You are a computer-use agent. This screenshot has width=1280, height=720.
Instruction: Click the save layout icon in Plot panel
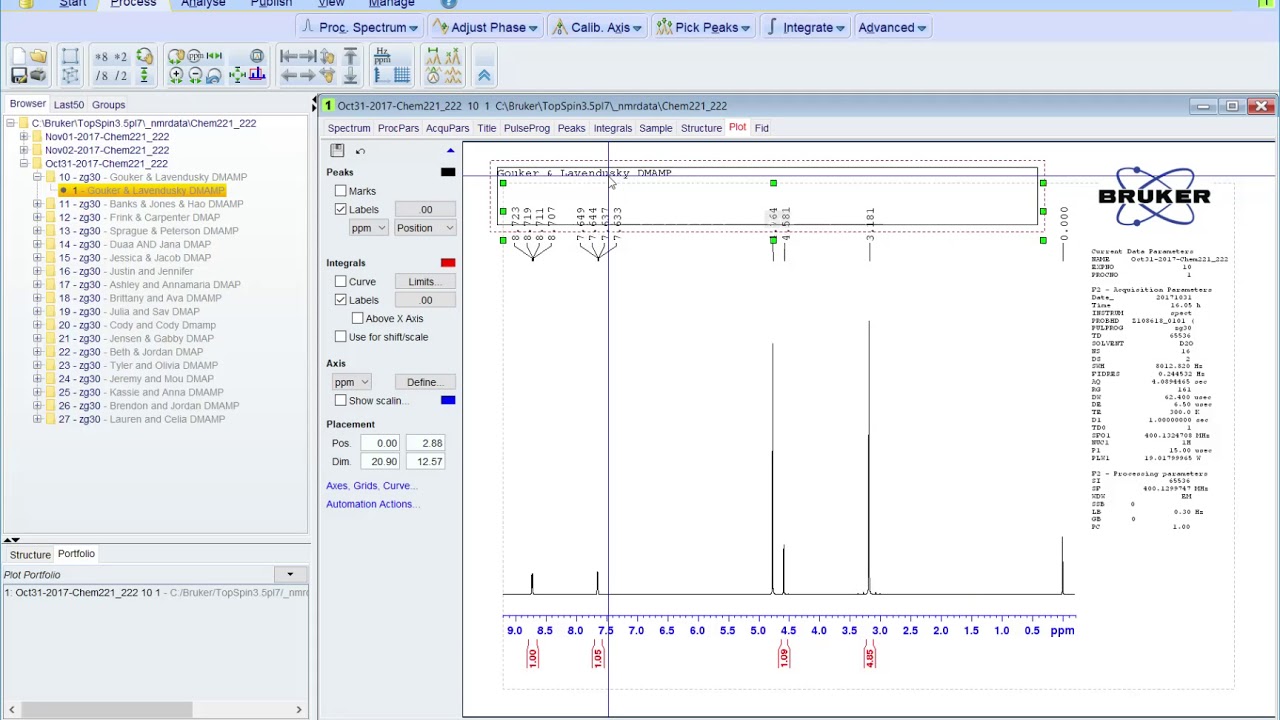[337, 150]
